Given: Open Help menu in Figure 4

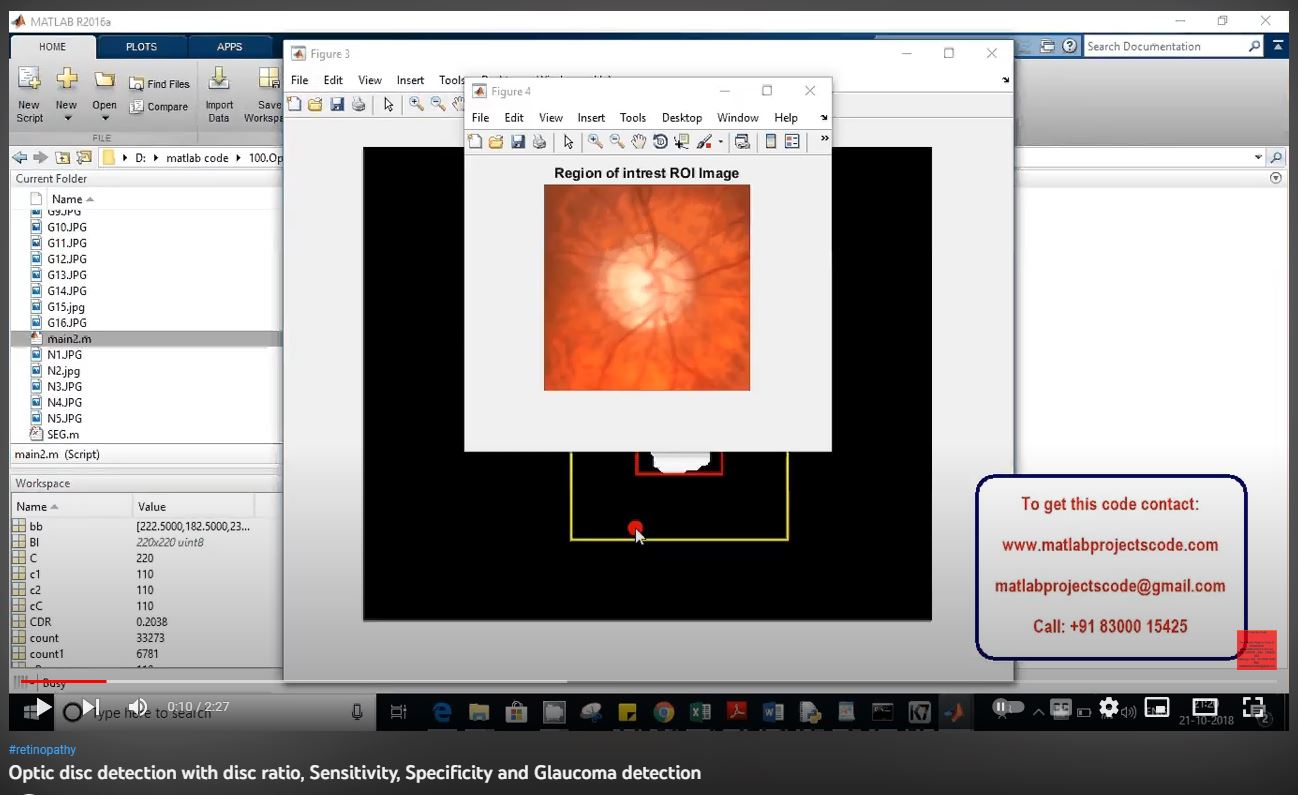Looking at the screenshot, I should pyautogui.click(x=786, y=118).
